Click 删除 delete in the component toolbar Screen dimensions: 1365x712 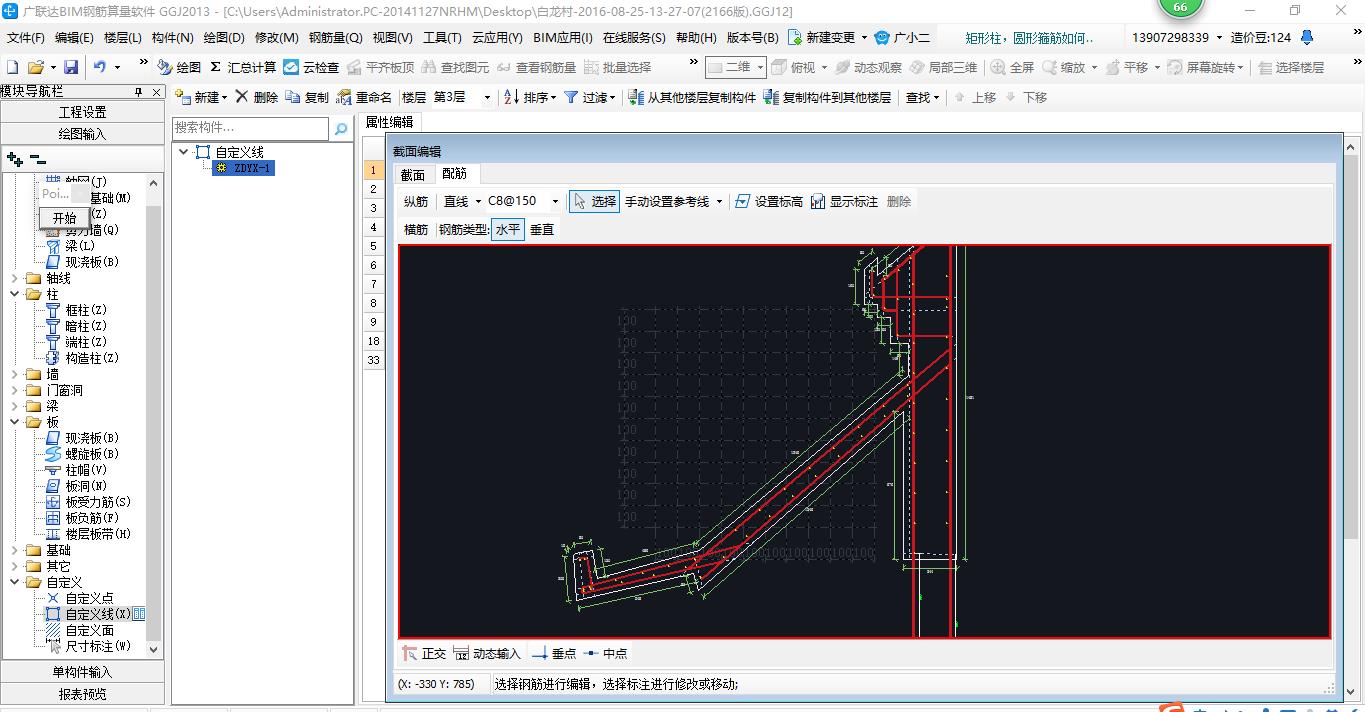pos(257,97)
